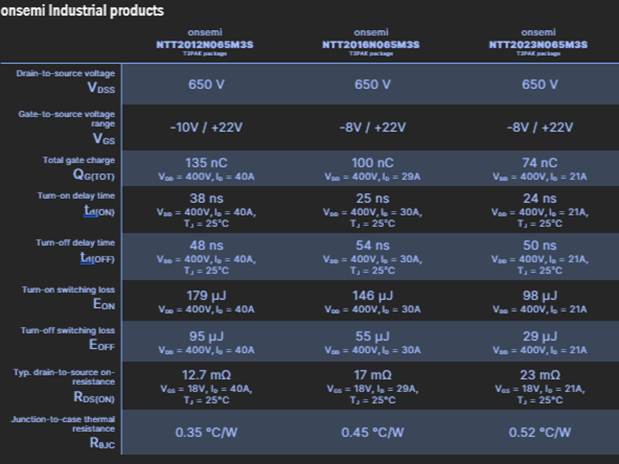Click the 12.7 mΩ on-resistance value
This screenshot has width=619, height=464.
tap(206, 374)
